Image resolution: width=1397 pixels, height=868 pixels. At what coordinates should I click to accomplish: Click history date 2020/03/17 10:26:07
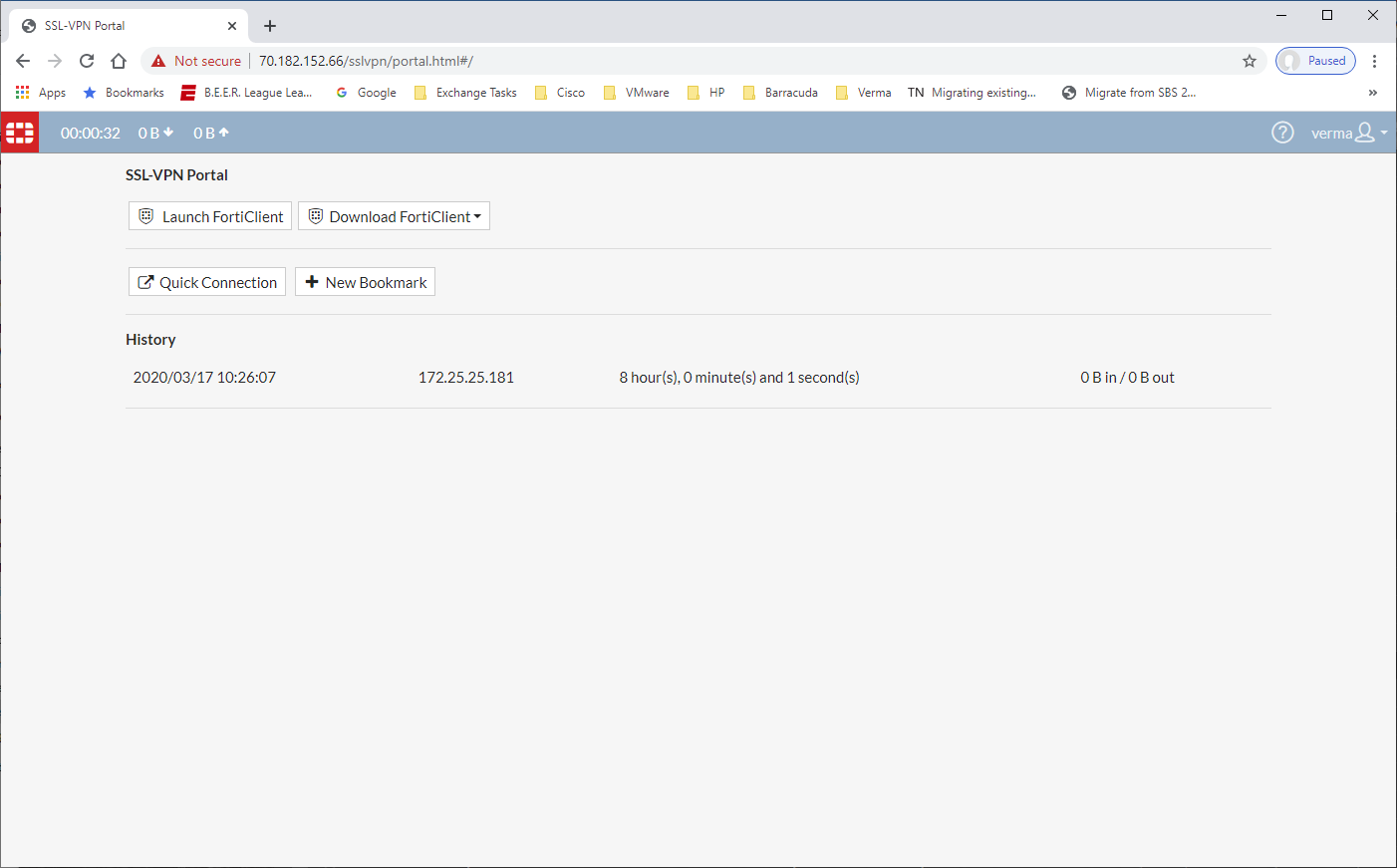pyautogui.click(x=204, y=378)
